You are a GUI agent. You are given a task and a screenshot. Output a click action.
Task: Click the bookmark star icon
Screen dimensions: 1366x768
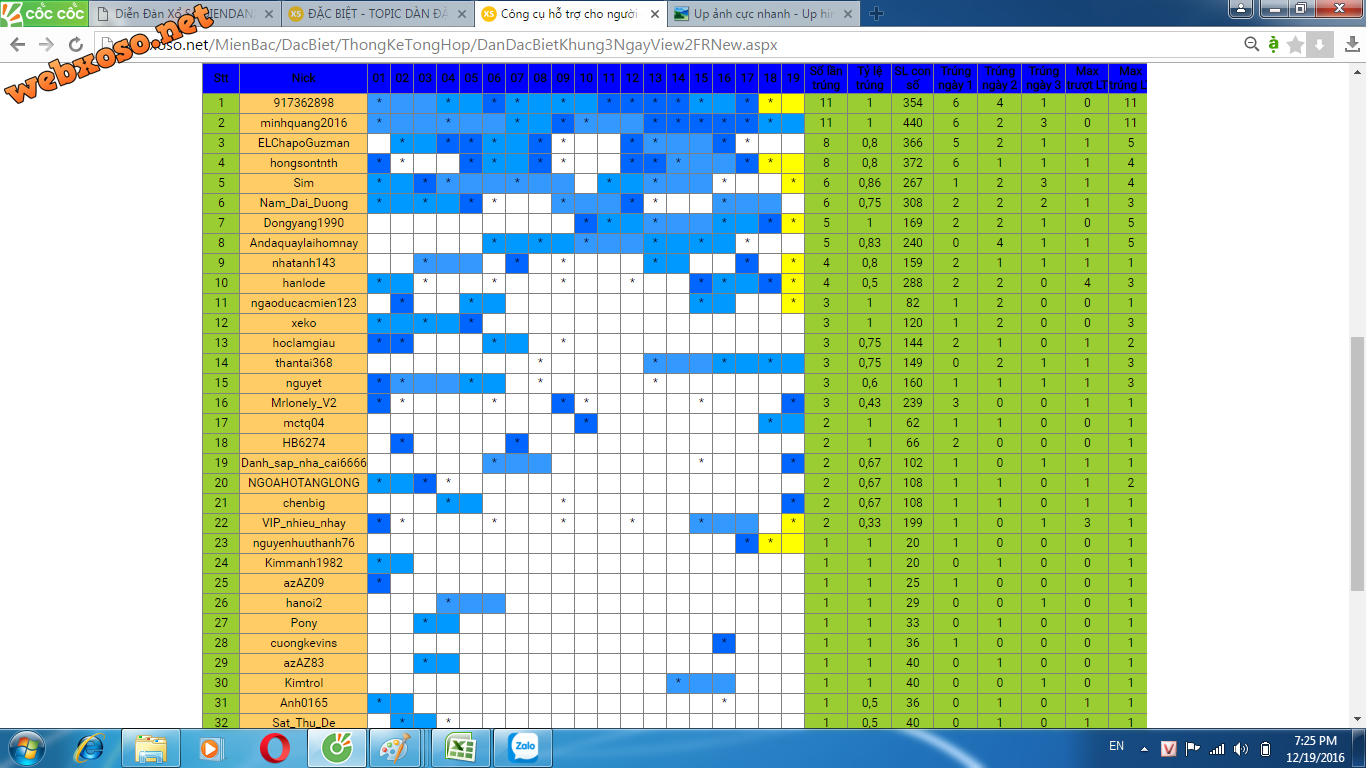point(1295,45)
